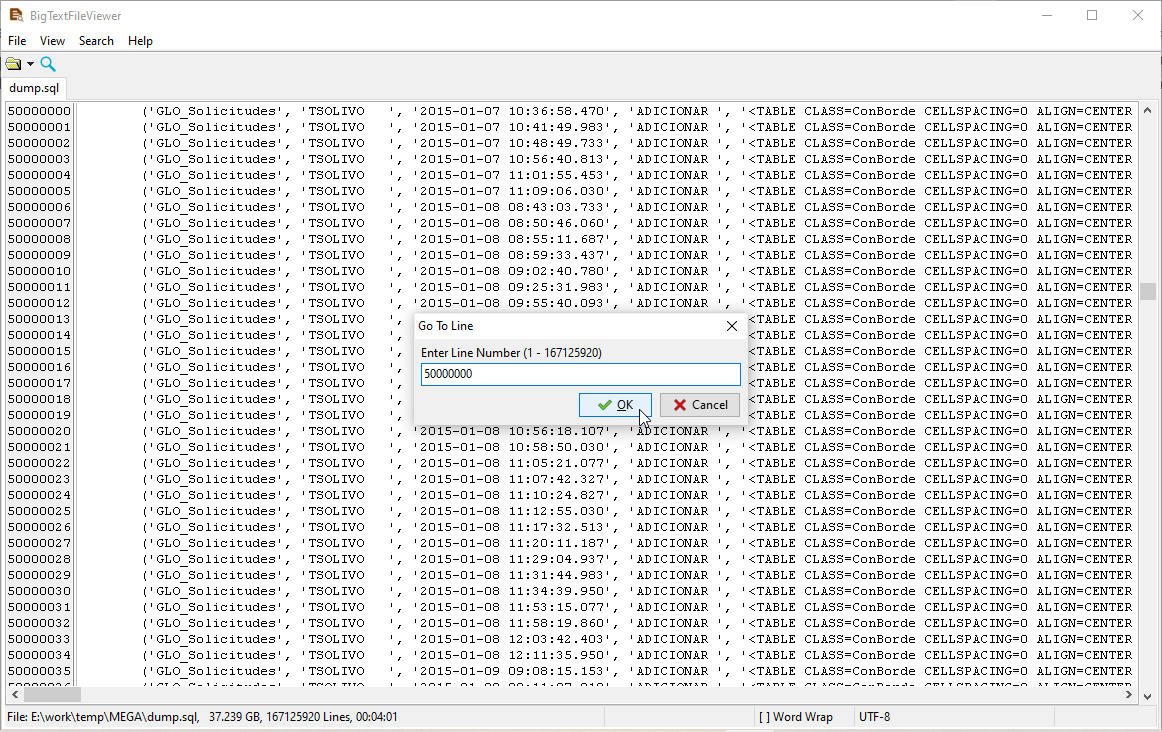Maximize the BigTextFileViewer window
The width and height of the screenshot is (1162, 732).
click(1092, 16)
